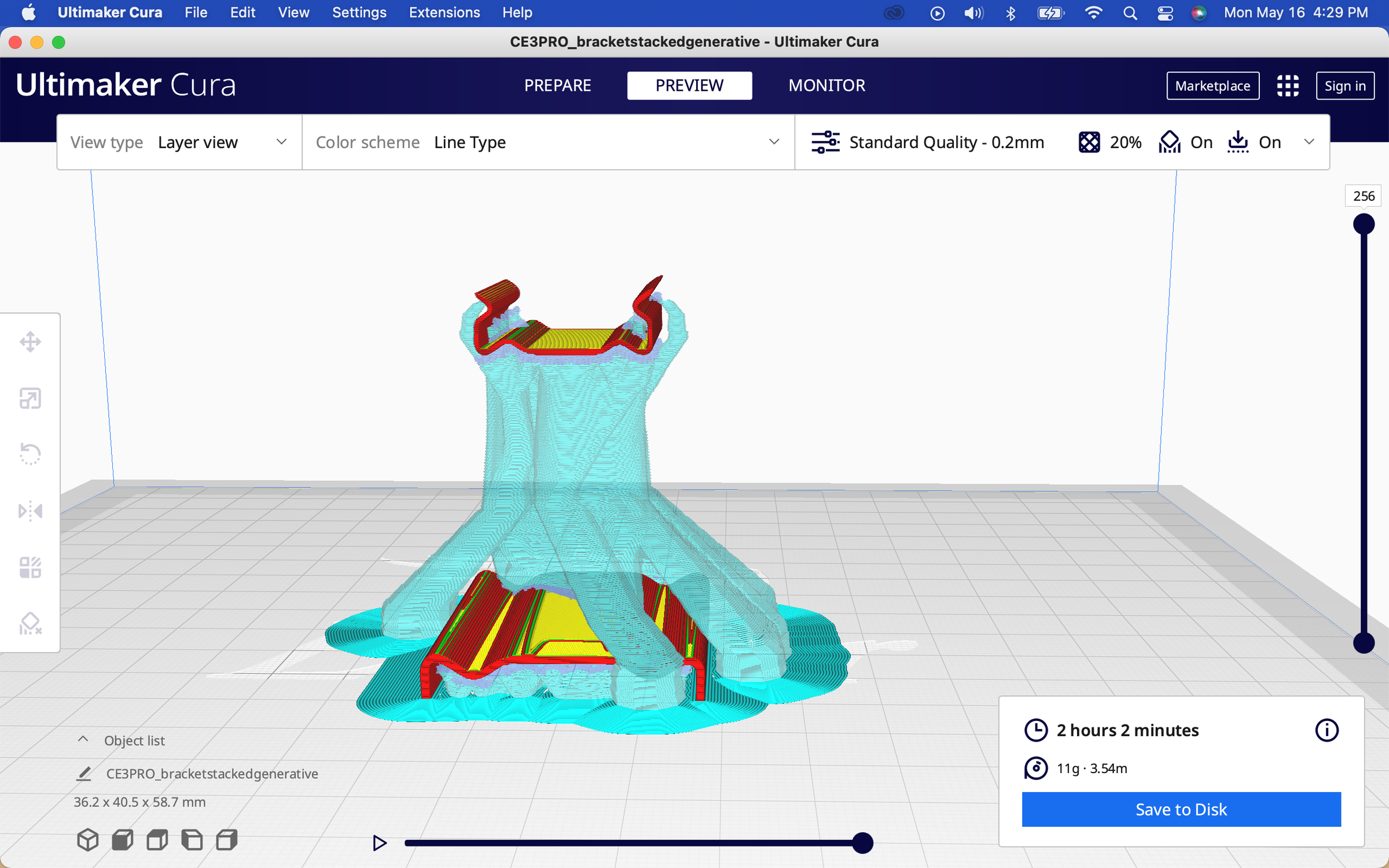The width and height of the screenshot is (1389, 868).
Task: Switch camera to top view preset
Action: point(156,840)
